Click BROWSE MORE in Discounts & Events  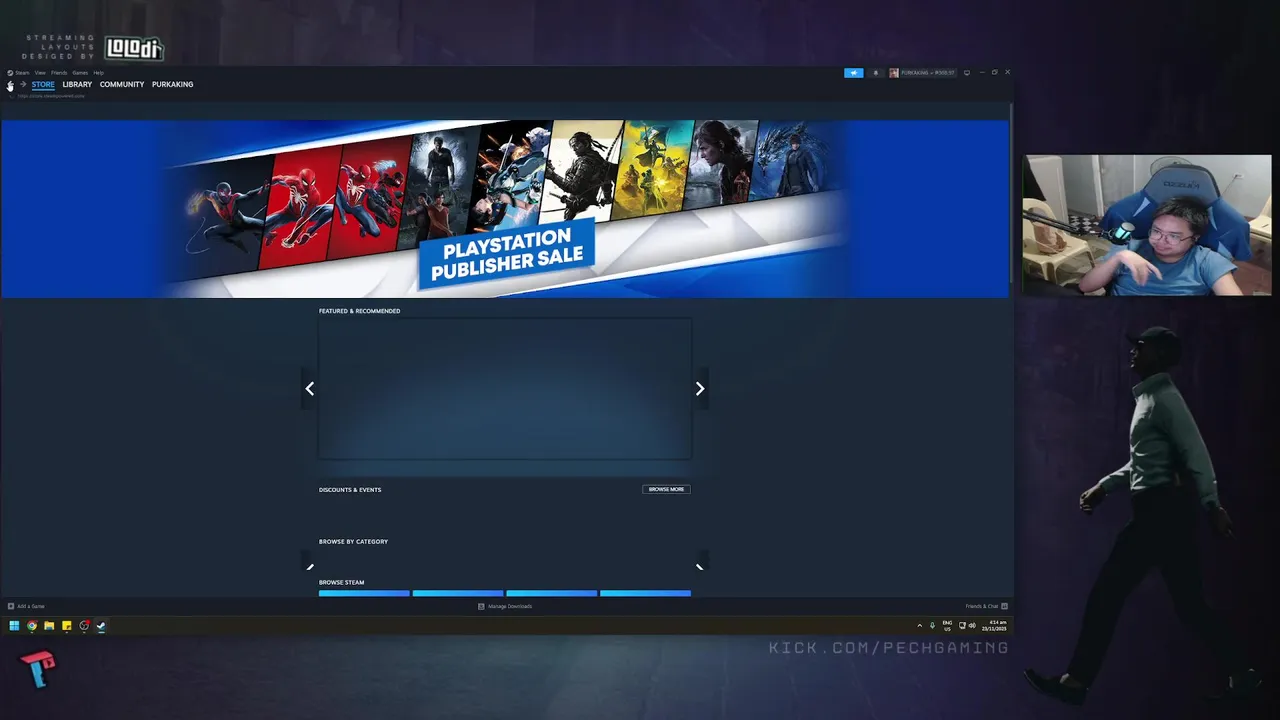tap(666, 490)
